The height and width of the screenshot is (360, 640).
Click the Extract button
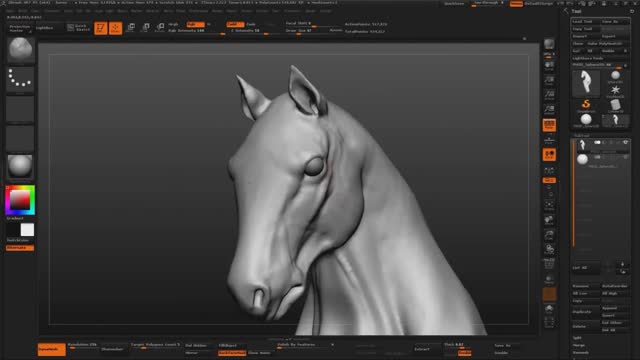[x=422, y=349]
